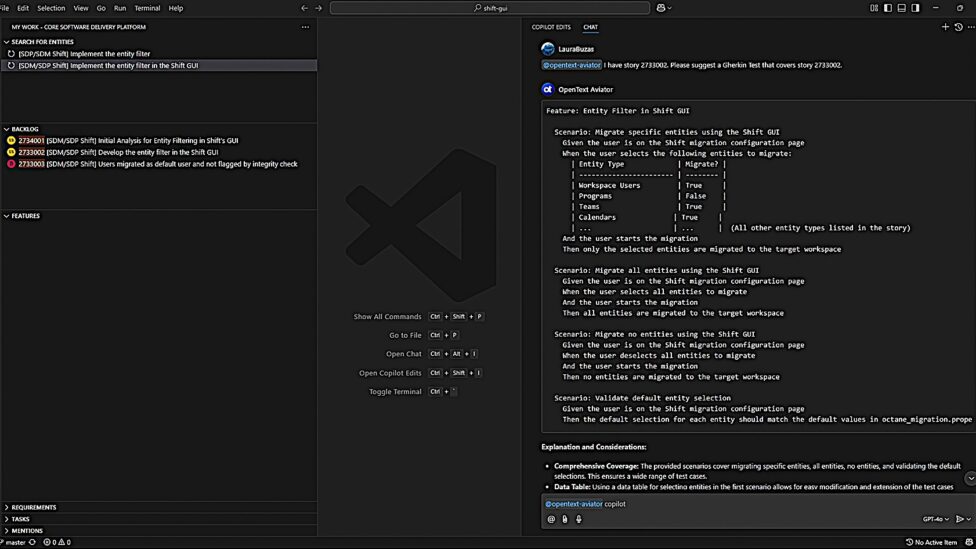Click the shift-gui command center search box
Viewport: 976px width, 549px height.
click(x=490, y=8)
